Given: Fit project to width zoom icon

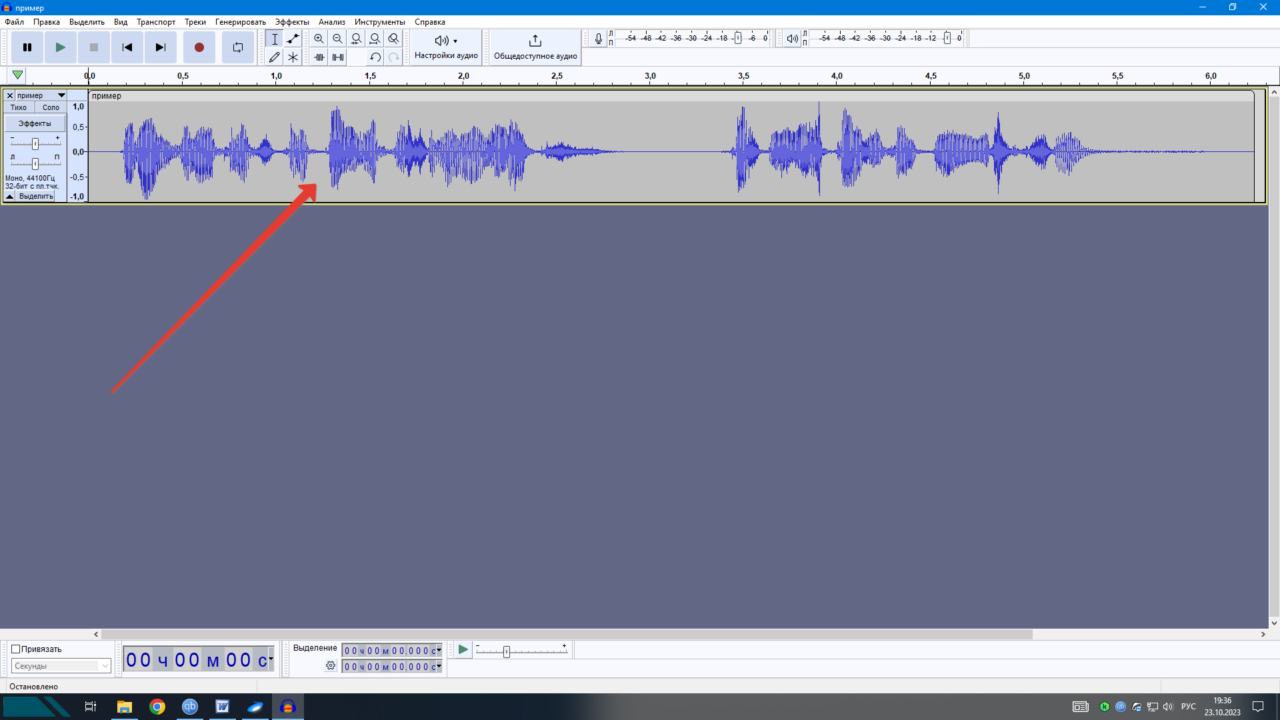Looking at the screenshot, I should (375, 39).
